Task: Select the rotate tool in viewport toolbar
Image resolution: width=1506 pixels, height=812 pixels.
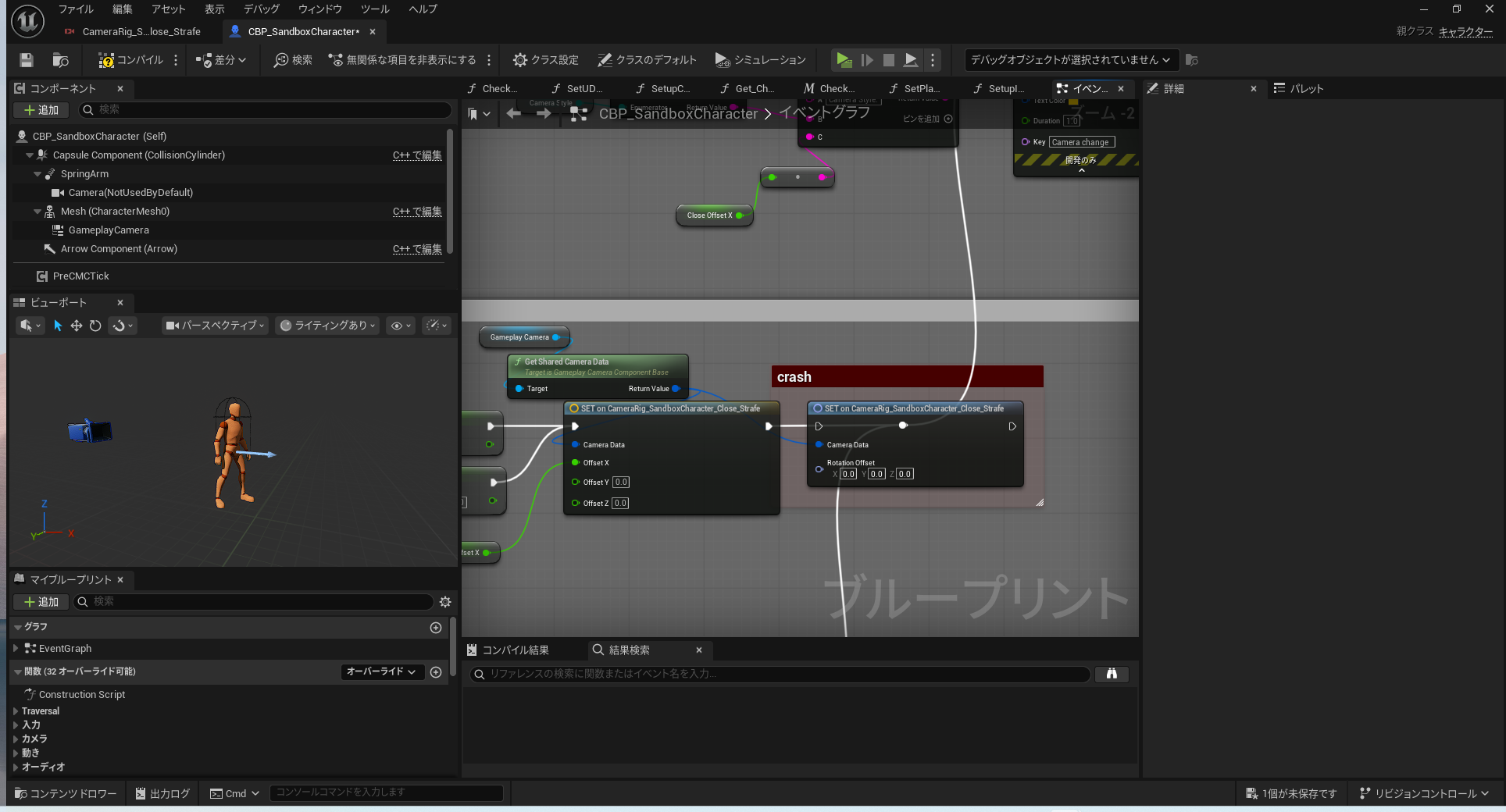Action: coord(95,326)
